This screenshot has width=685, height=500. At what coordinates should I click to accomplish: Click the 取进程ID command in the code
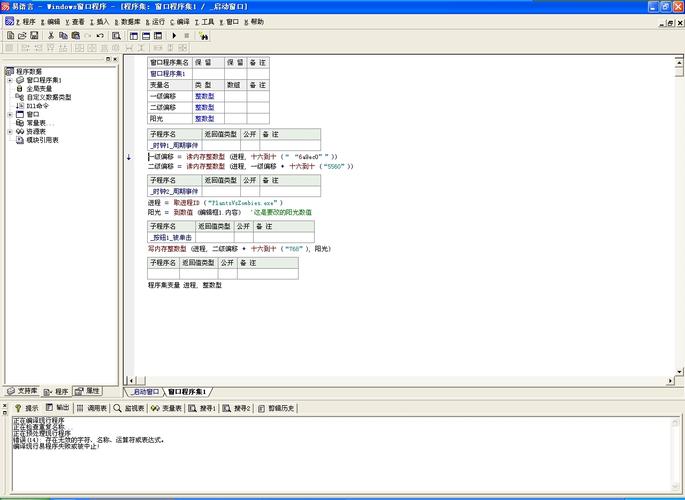(187, 203)
